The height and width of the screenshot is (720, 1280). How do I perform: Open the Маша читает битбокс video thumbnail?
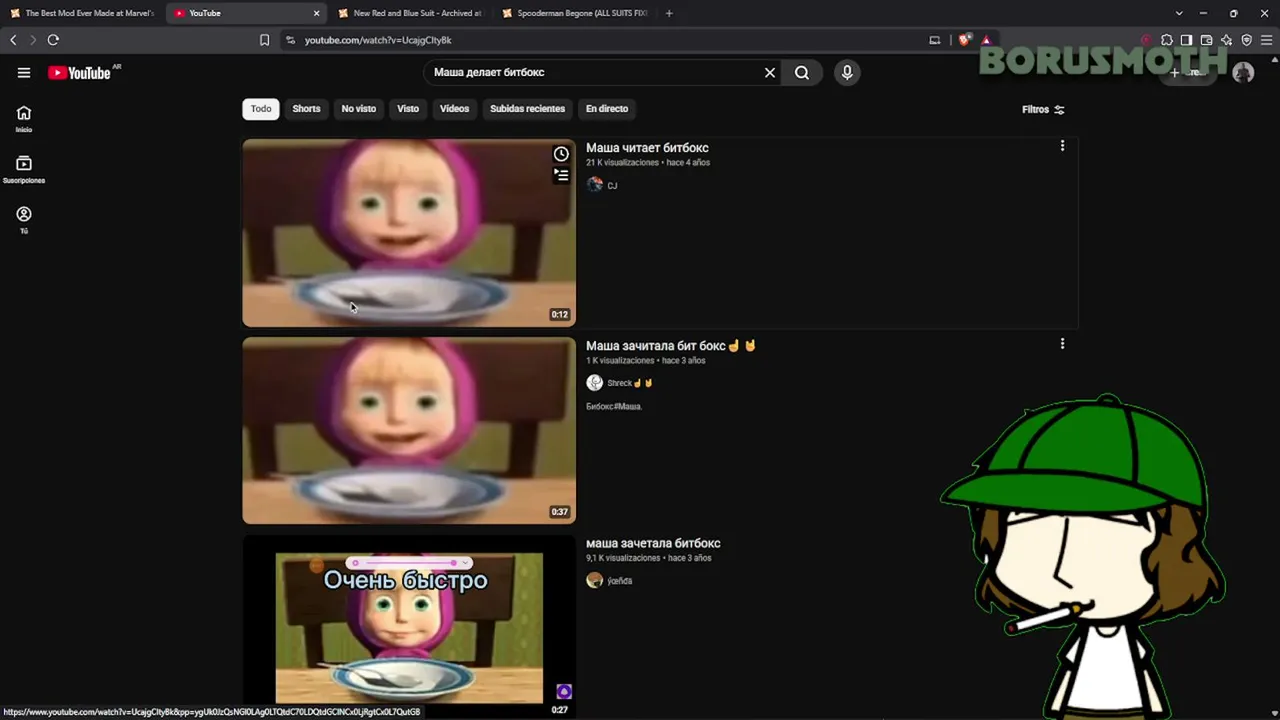[x=409, y=233]
